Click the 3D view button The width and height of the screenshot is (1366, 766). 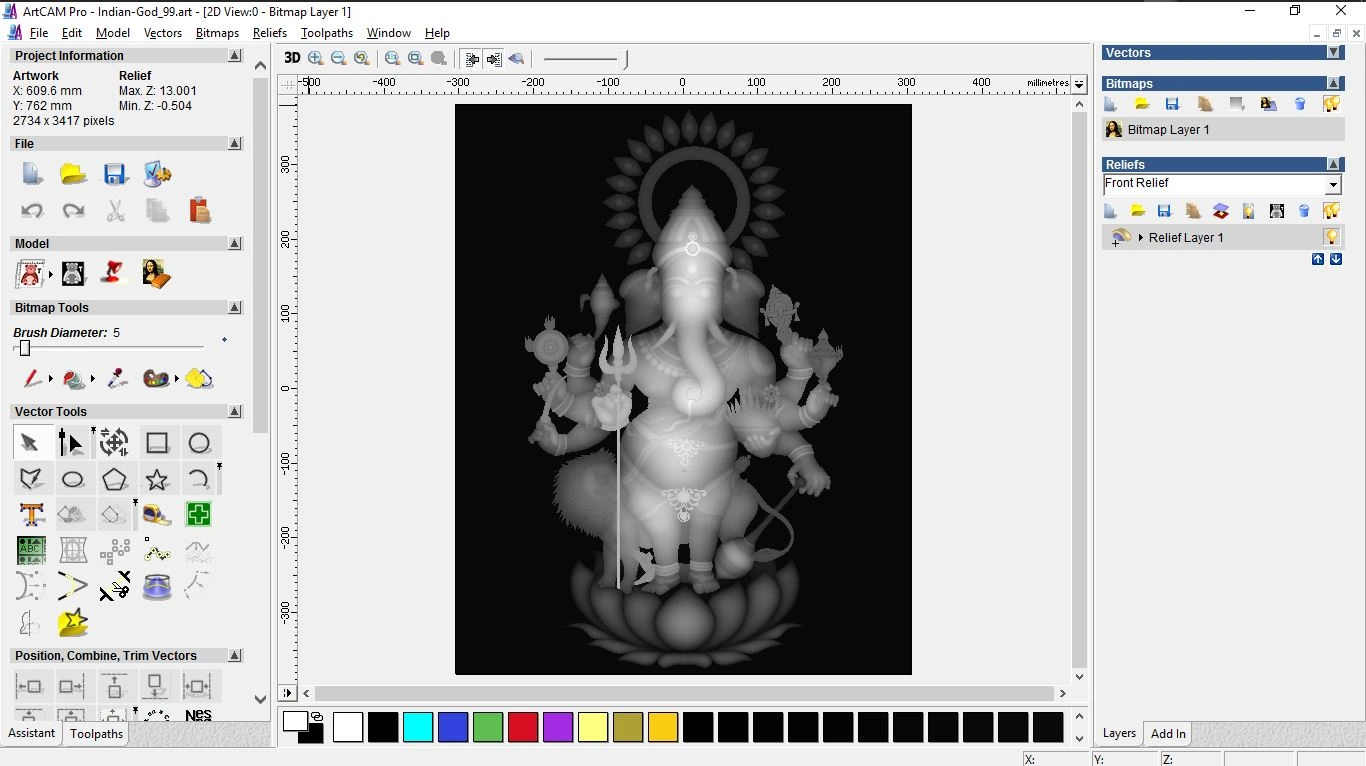pos(292,58)
